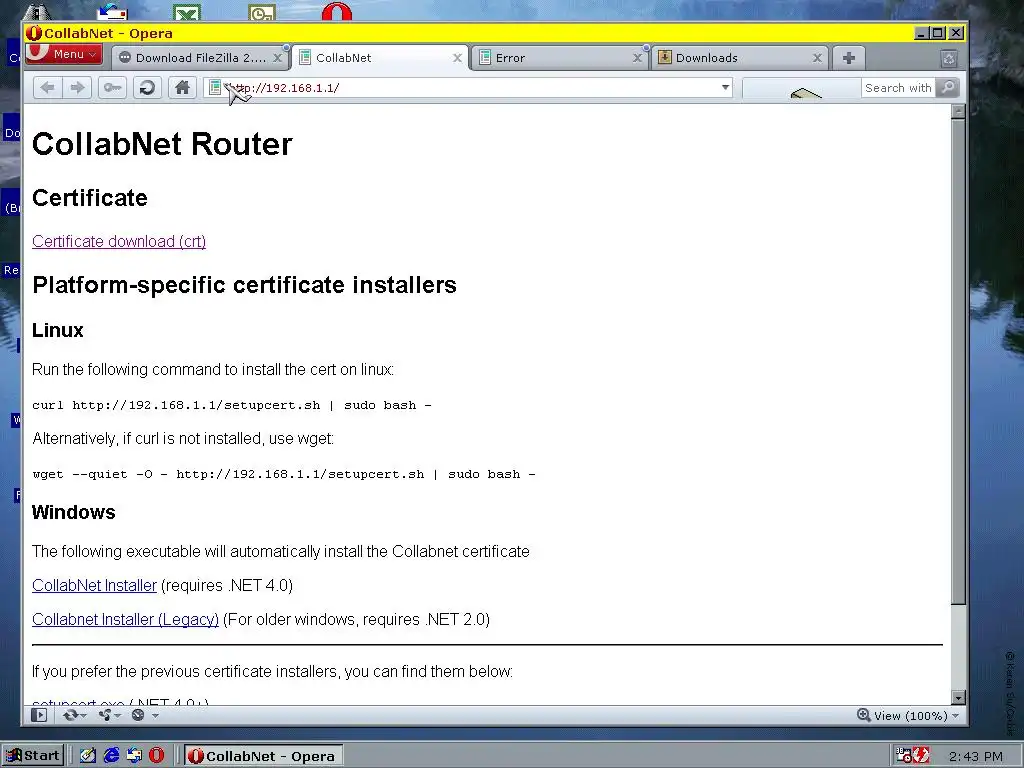
Task: Click the curl setupcert.sh command text
Action: tap(232, 406)
